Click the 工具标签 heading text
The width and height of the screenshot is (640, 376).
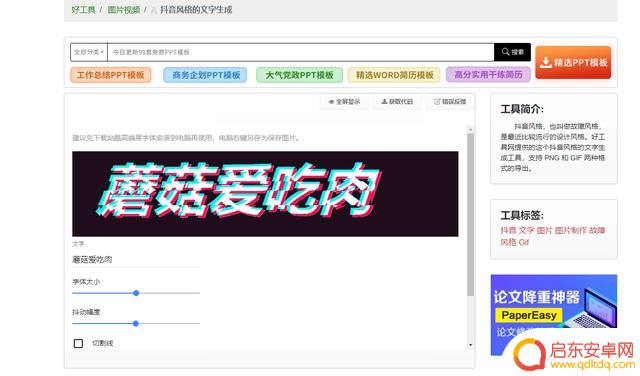tap(522, 216)
